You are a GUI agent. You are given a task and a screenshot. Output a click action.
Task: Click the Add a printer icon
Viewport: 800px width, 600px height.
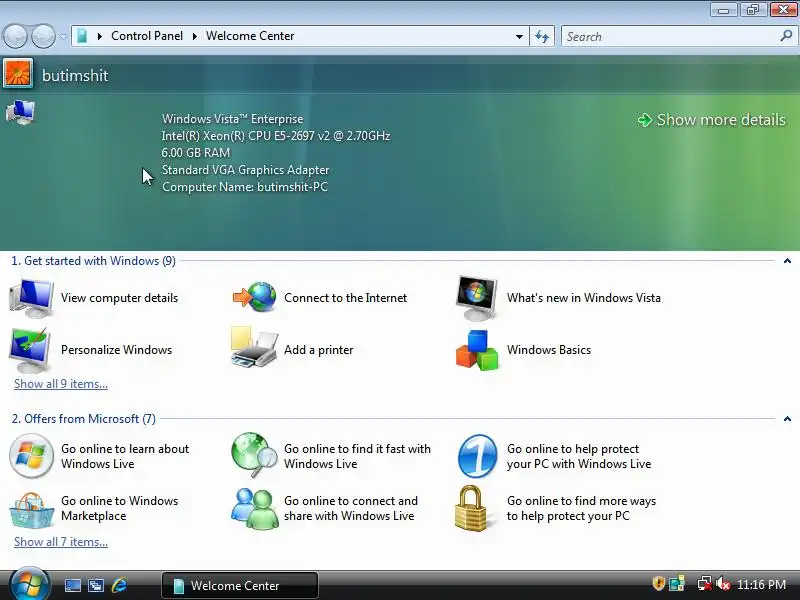(254, 347)
